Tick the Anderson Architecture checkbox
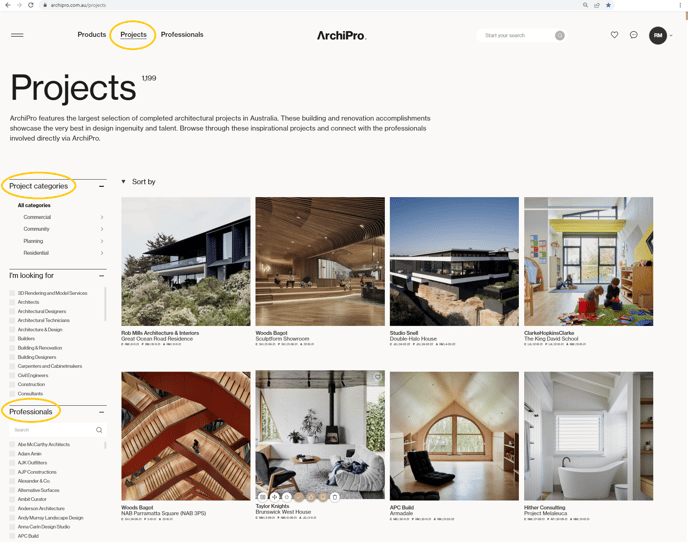Screen dimensions: 688x542 pos(12,508)
